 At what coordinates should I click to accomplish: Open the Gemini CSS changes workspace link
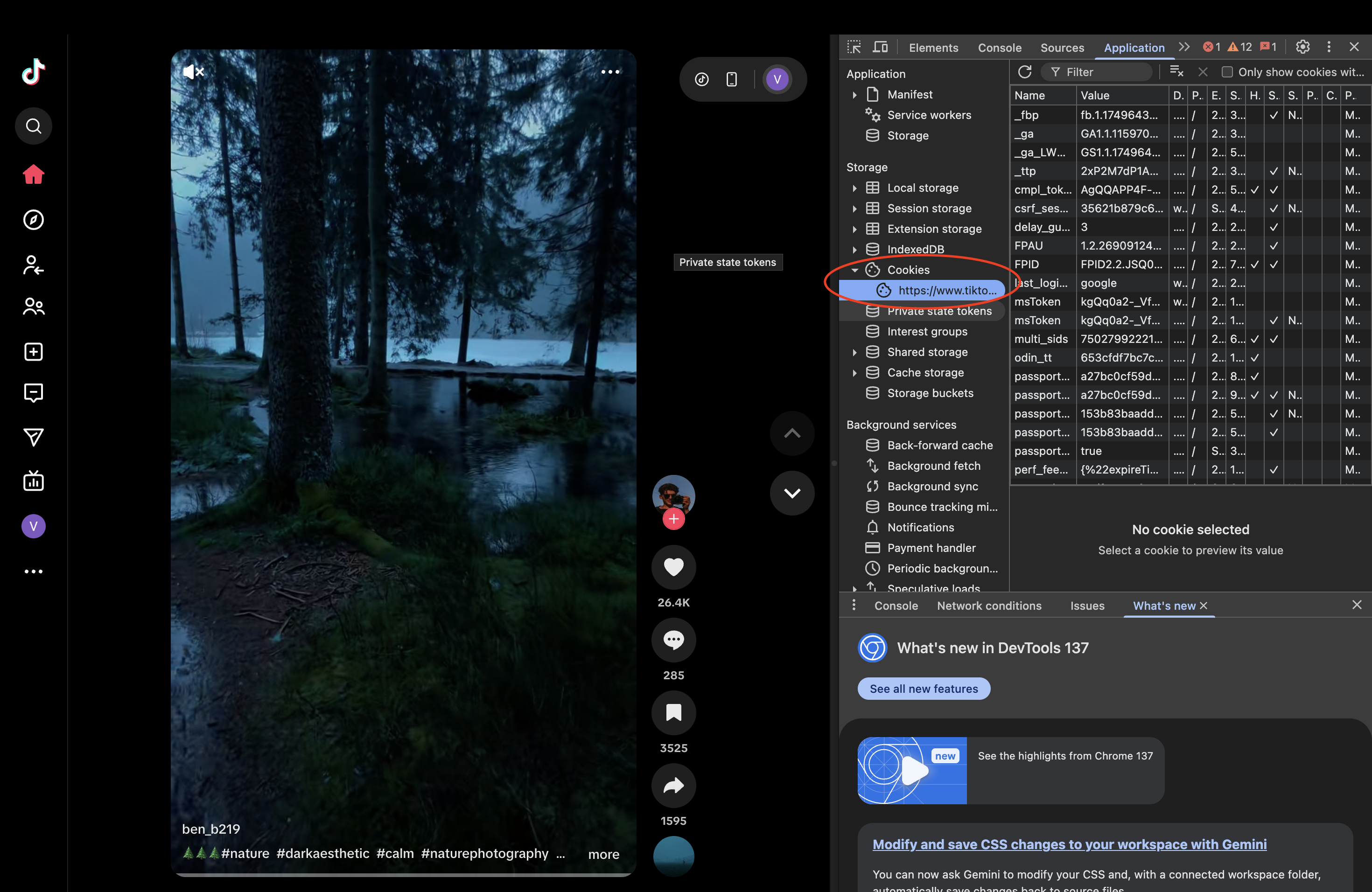click(x=1069, y=844)
